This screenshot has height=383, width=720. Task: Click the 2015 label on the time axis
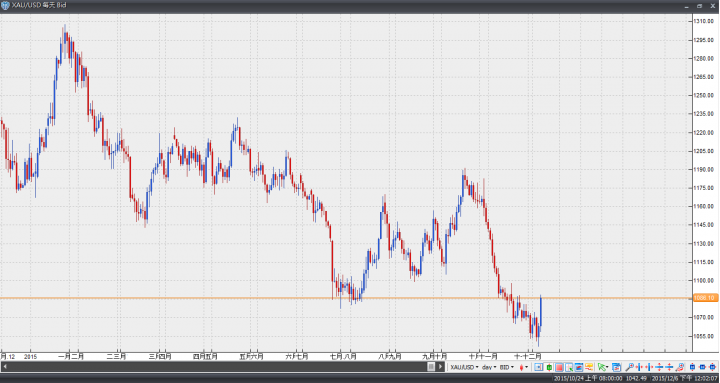(30, 356)
